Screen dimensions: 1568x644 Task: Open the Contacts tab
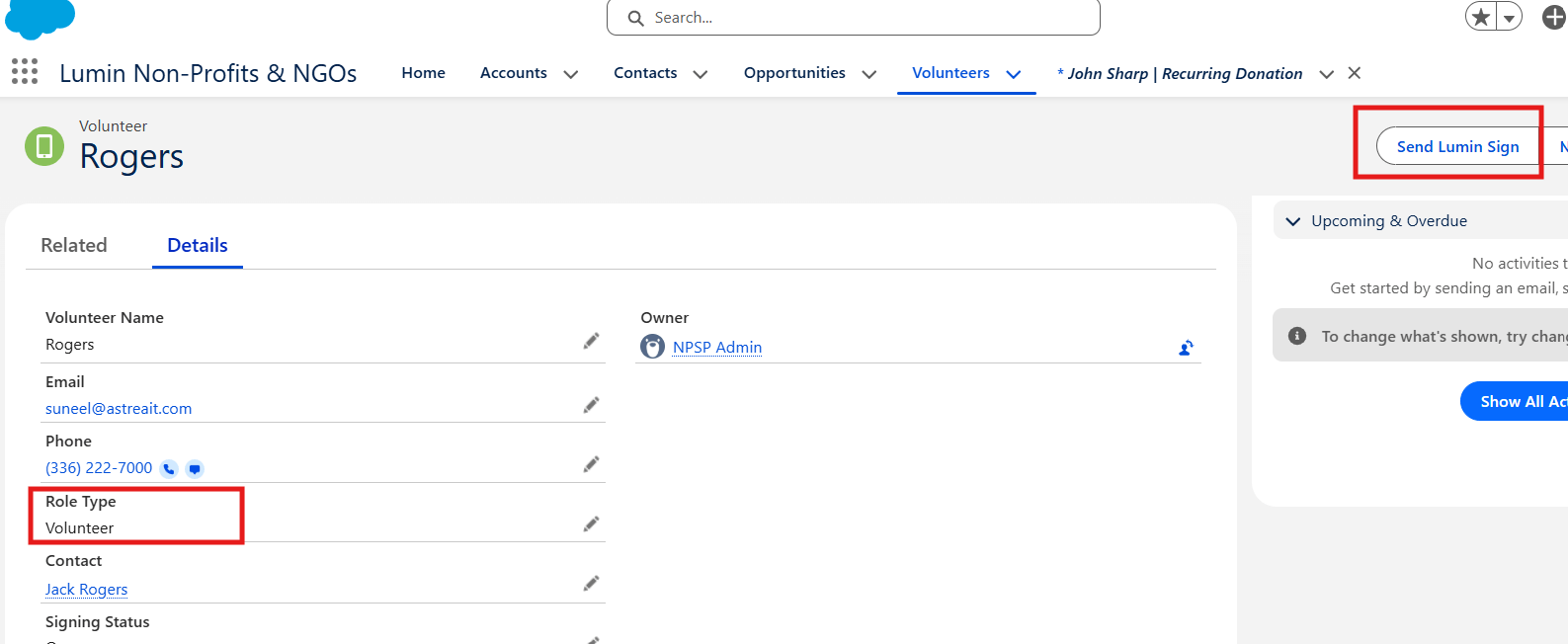point(645,73)
